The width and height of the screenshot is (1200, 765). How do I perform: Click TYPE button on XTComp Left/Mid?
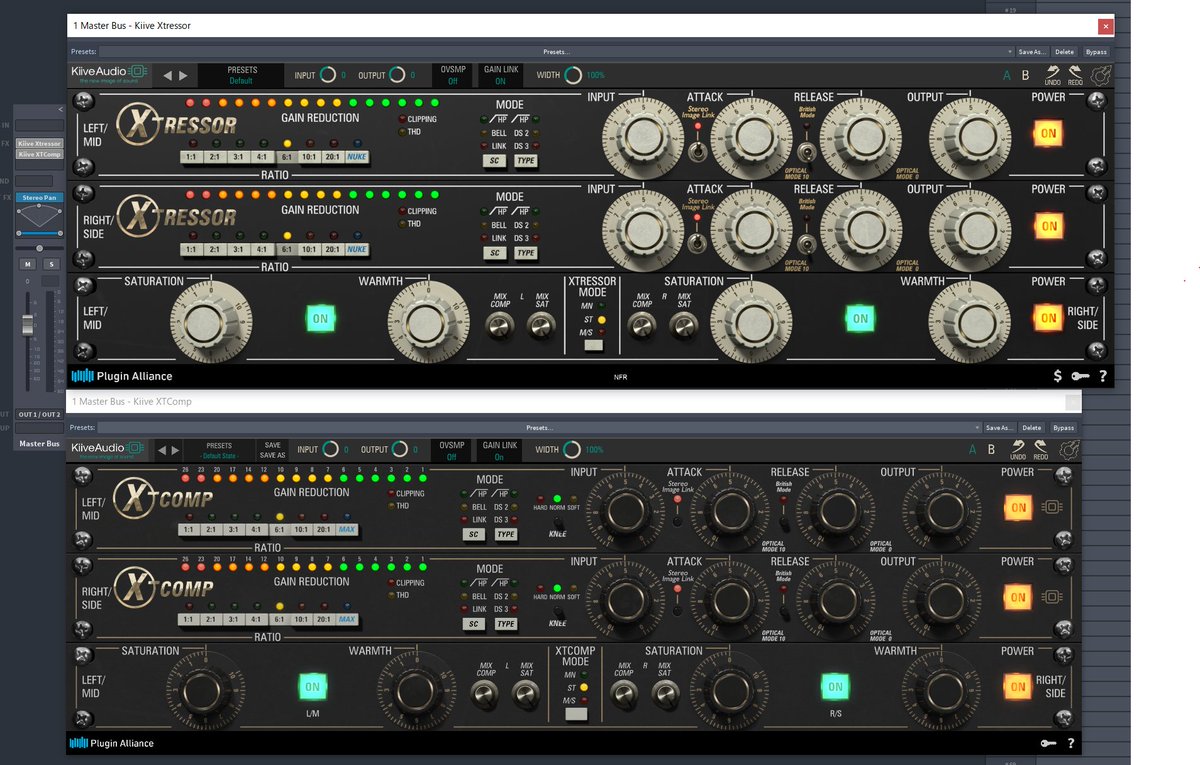point(506,535)
